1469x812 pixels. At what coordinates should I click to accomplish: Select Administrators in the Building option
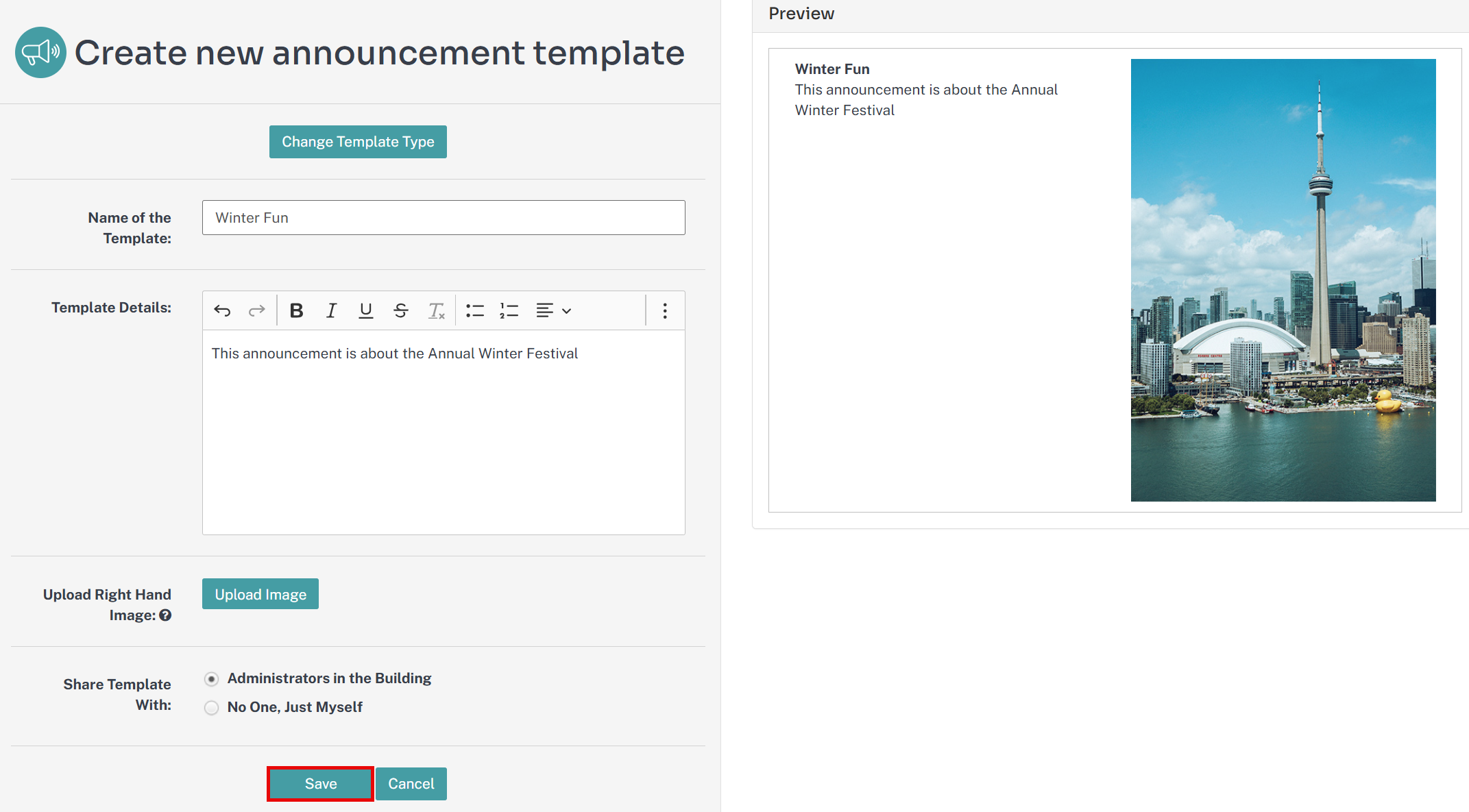coord(211,679)
